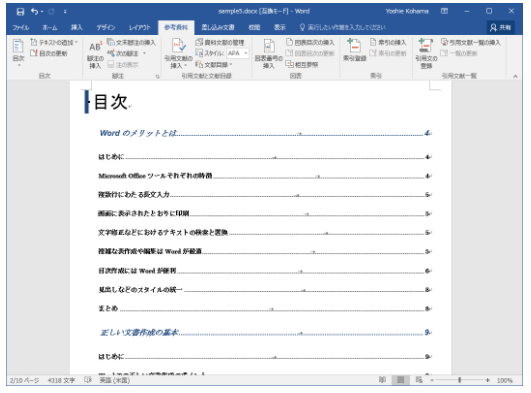Click 引用文の登録 mark citation
The height and width of the screenshot is (393, 531).
(426, 54)
